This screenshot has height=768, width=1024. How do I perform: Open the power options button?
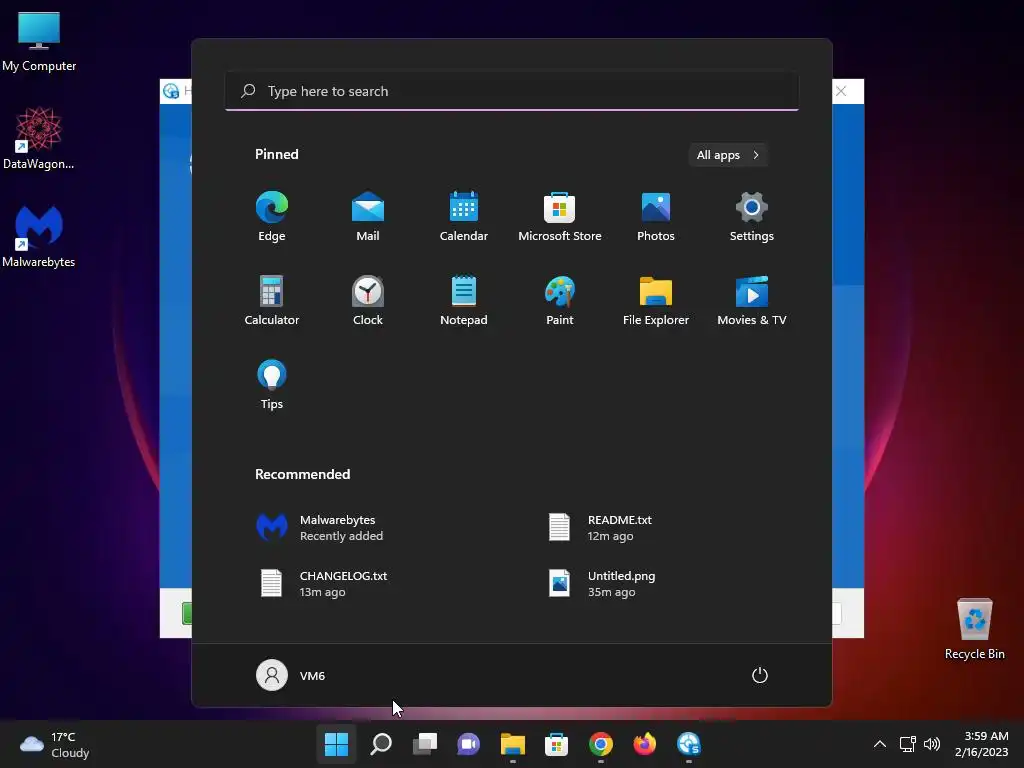[x=760, y=675]
